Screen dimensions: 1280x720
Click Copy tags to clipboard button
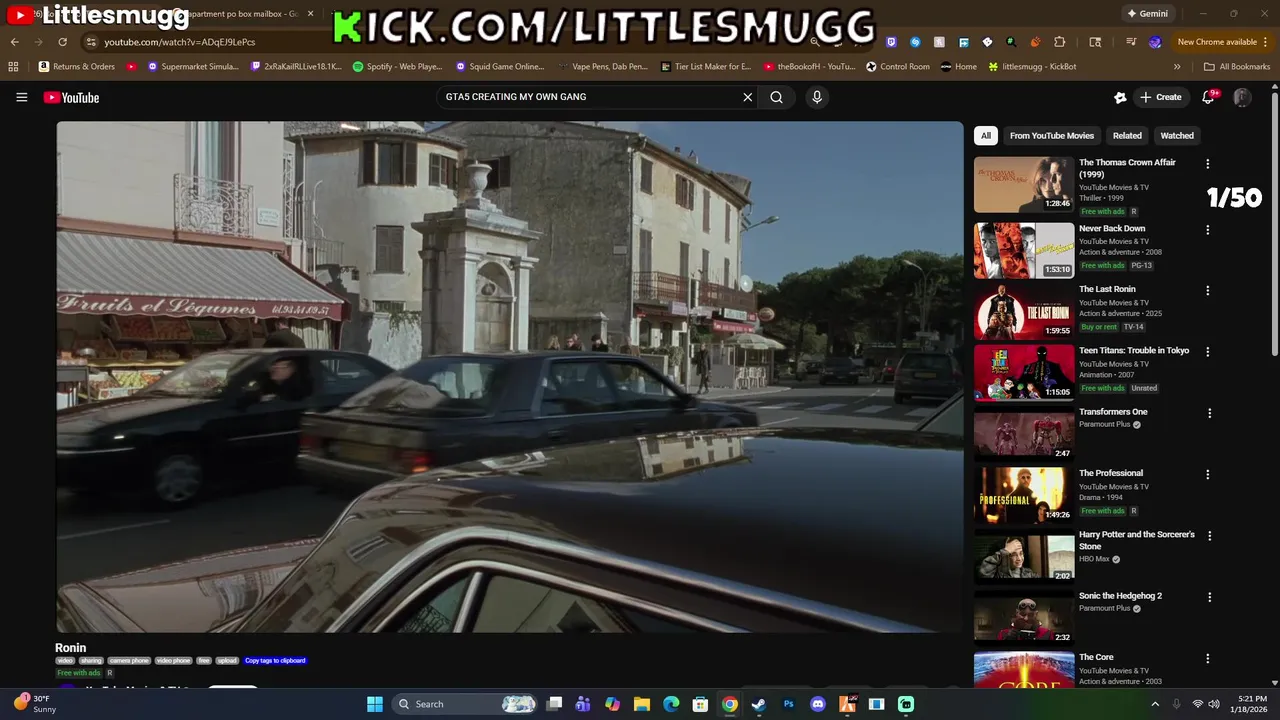(275, 661)
